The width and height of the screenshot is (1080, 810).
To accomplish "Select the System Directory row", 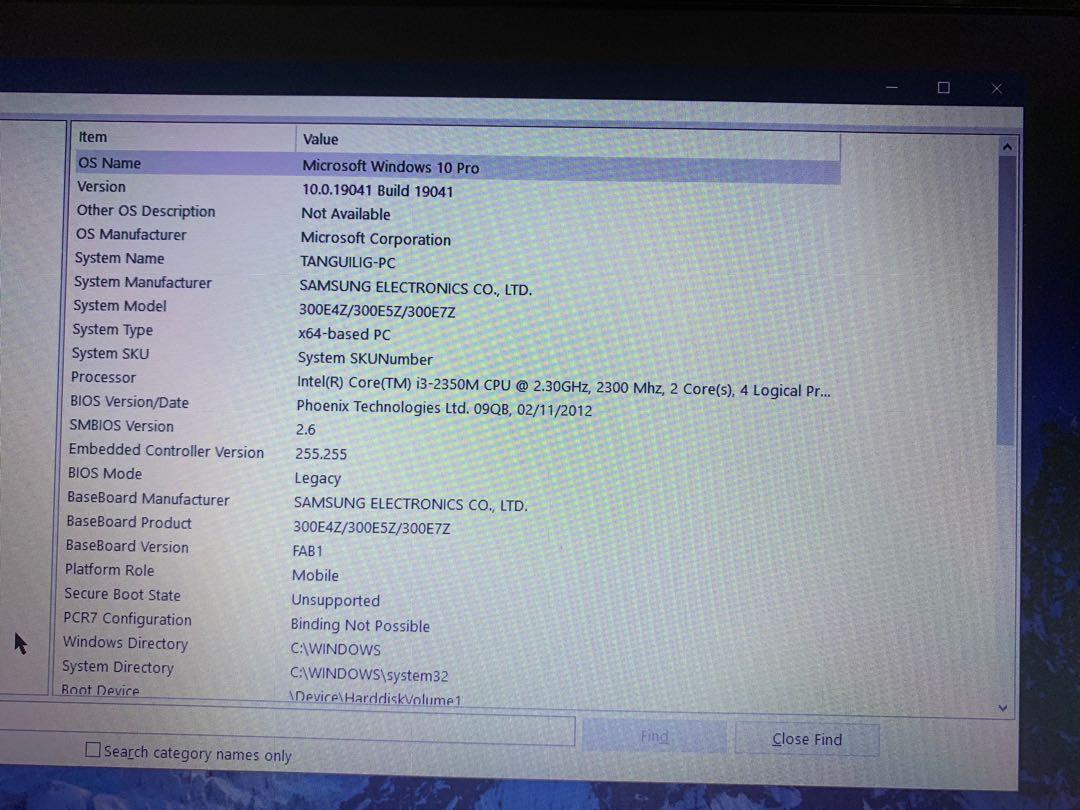I will (x=118, y=667).
